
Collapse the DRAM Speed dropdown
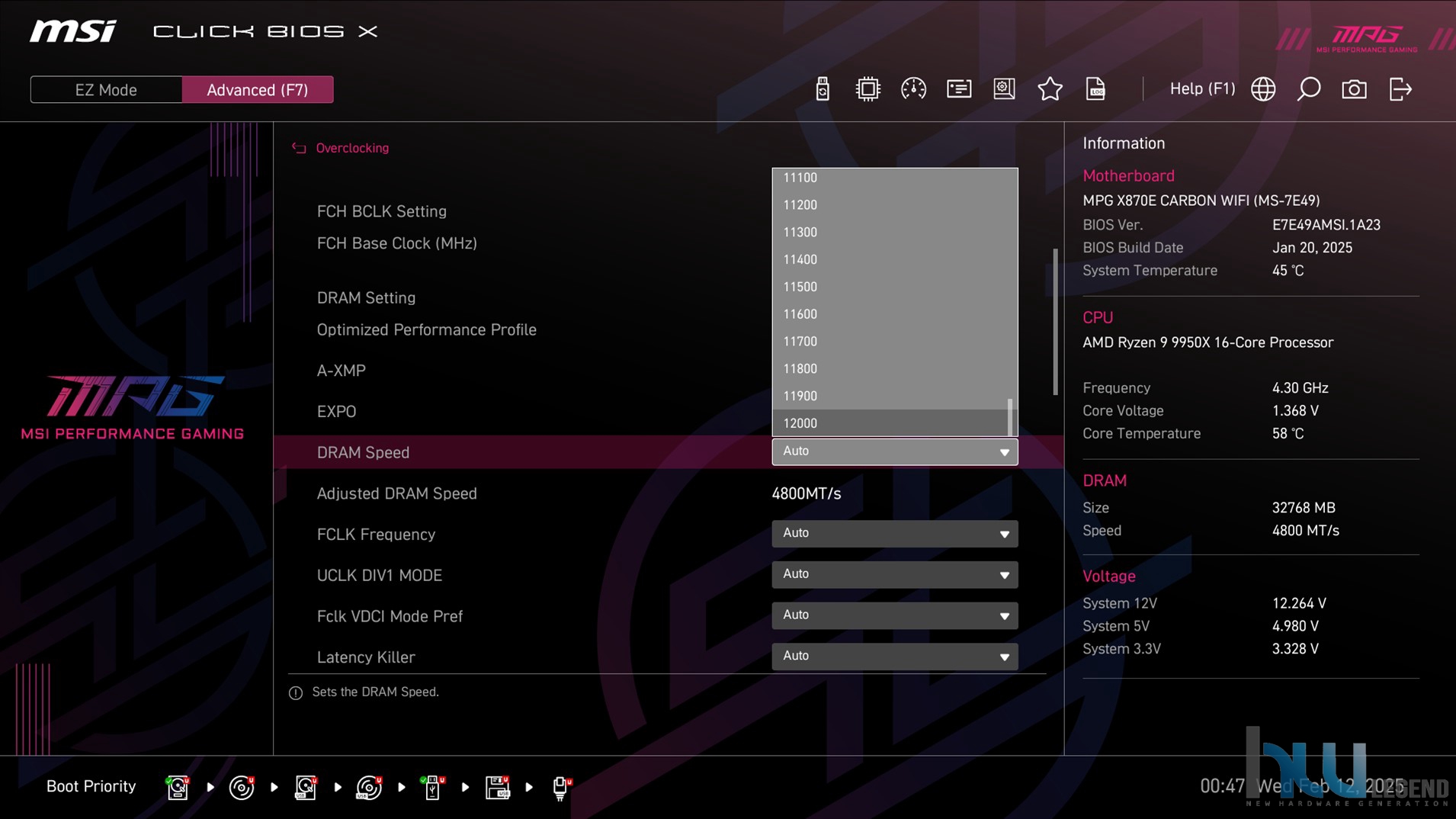point(895,451)
